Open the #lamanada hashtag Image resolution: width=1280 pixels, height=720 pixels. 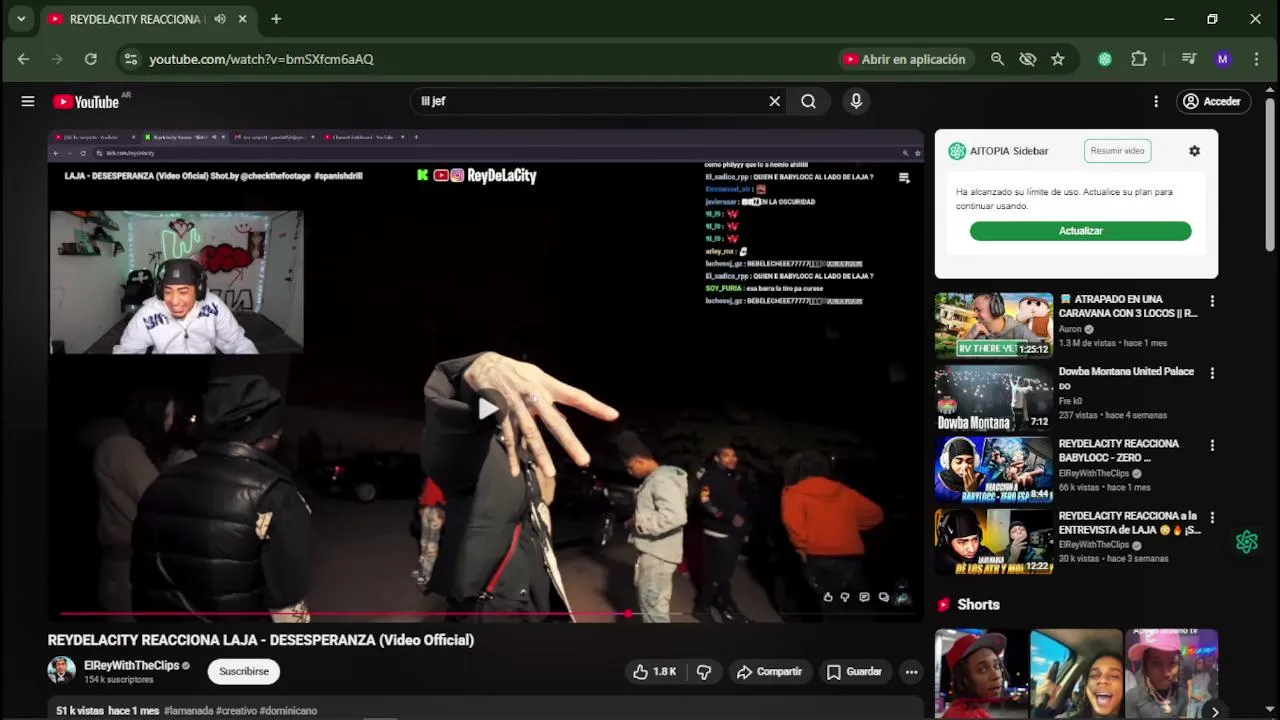(x=189, y=711)
